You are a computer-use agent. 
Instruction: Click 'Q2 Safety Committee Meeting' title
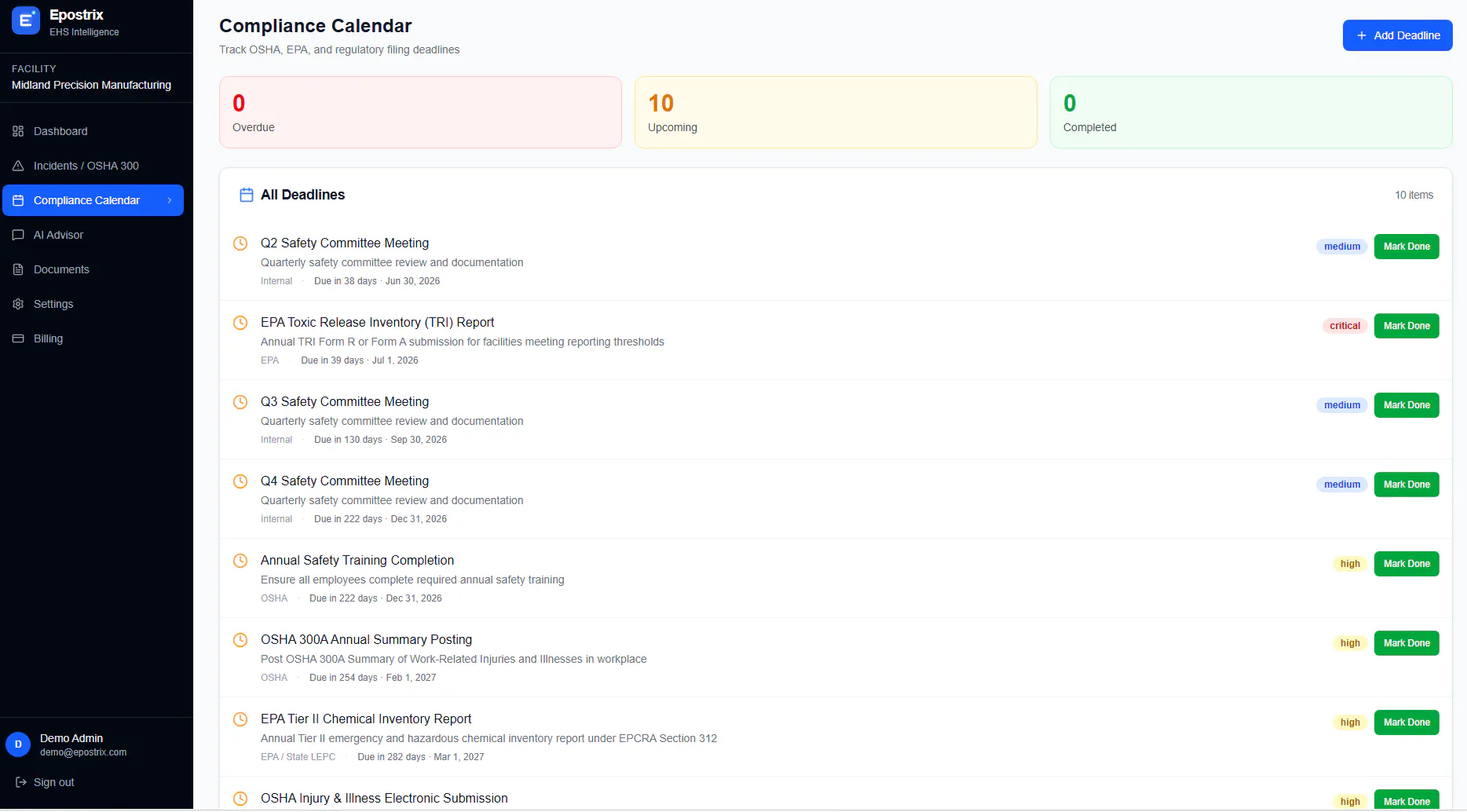click(345, 243)
